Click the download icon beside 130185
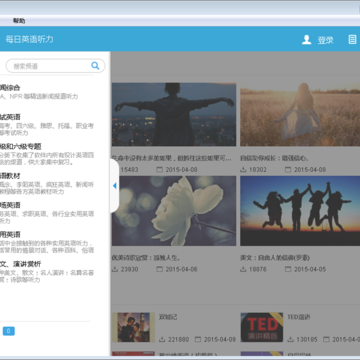Screen dimensions: 360x360 (x=291, y=339)
